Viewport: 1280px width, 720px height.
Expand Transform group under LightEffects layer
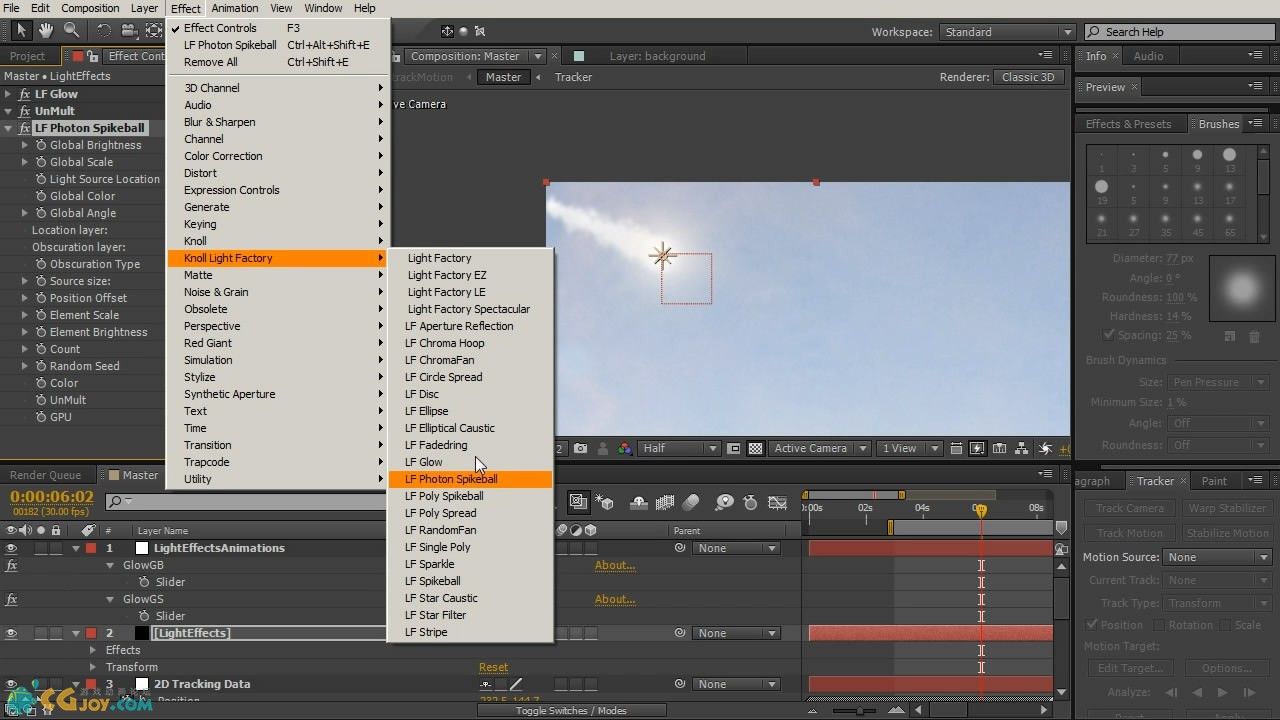pos(93,667)
